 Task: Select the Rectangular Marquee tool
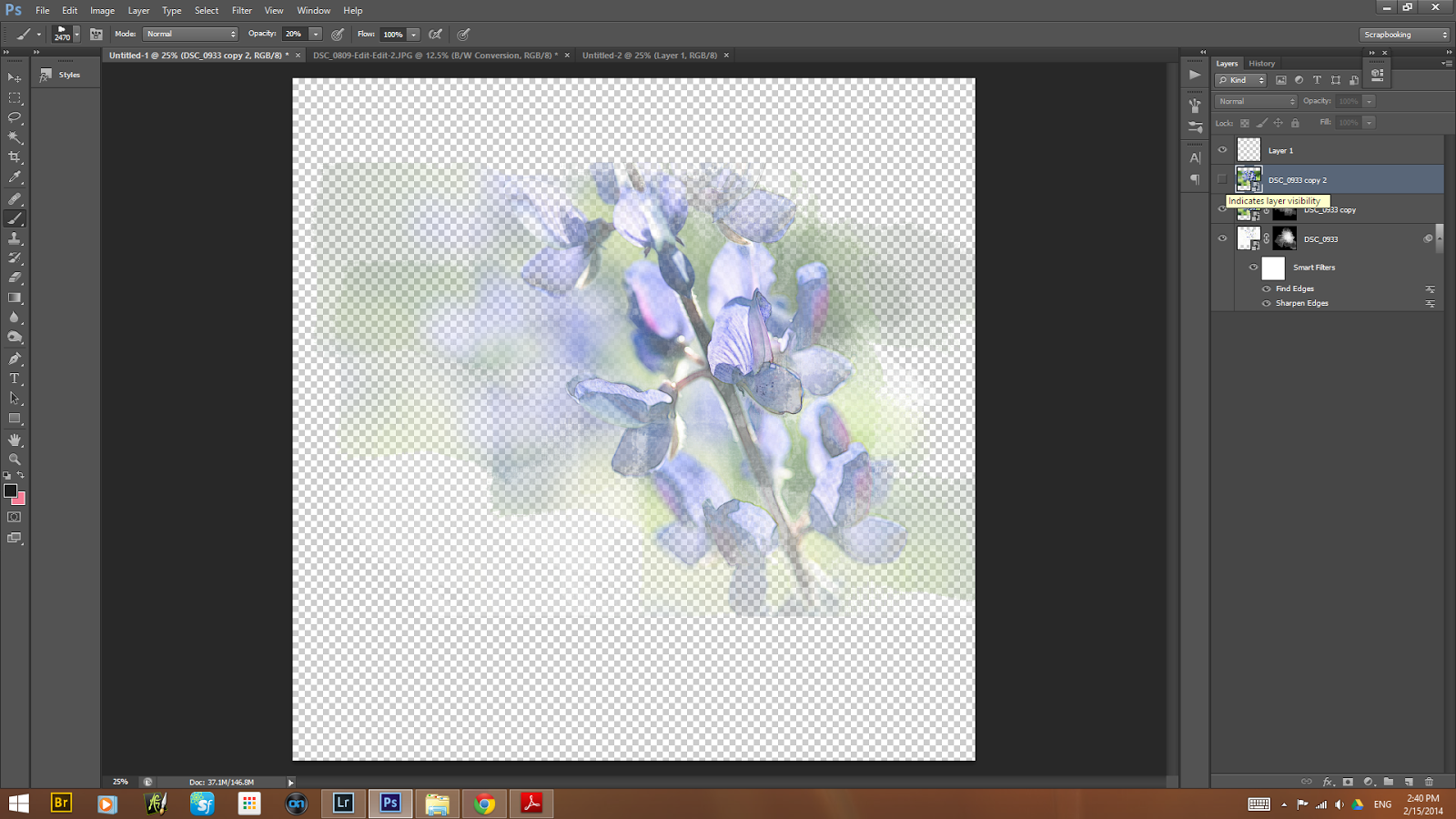(x=15, y=98)
